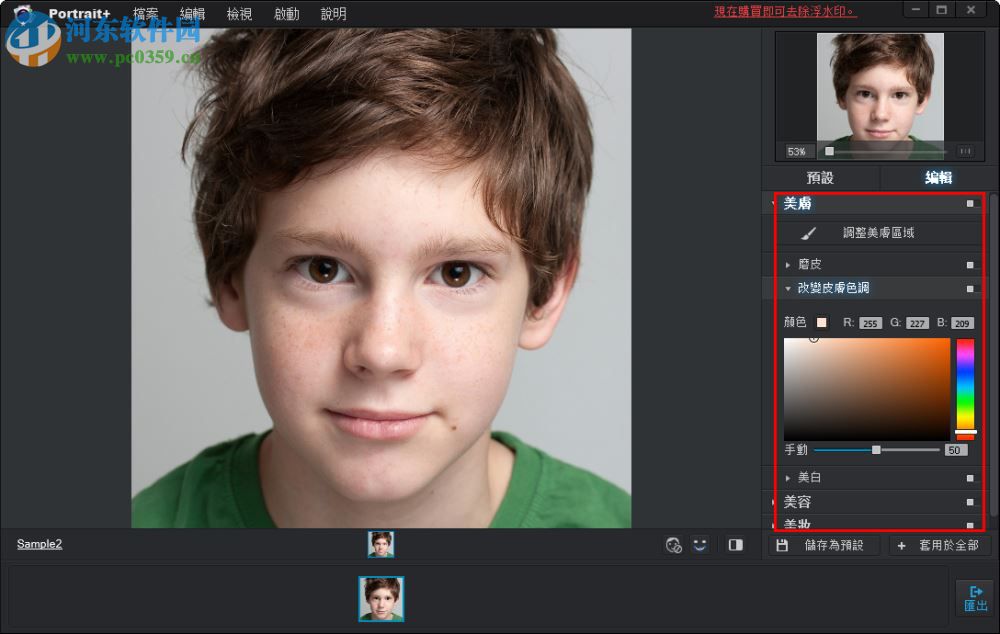Click the before/after compare face icon

pyautogui.click(x=673, y=544)
